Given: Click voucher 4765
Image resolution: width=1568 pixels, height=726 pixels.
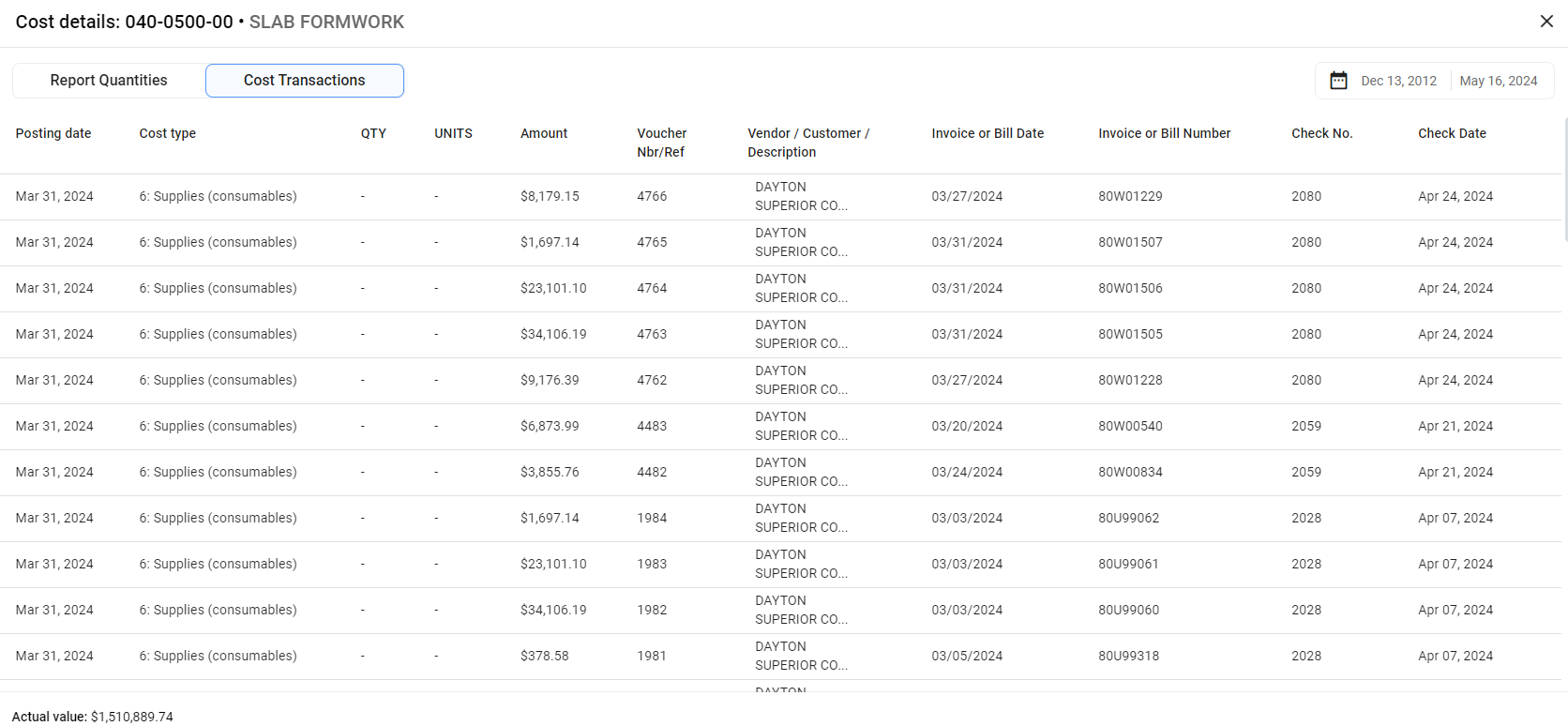Looking at the screenshot, I should 652,242.
